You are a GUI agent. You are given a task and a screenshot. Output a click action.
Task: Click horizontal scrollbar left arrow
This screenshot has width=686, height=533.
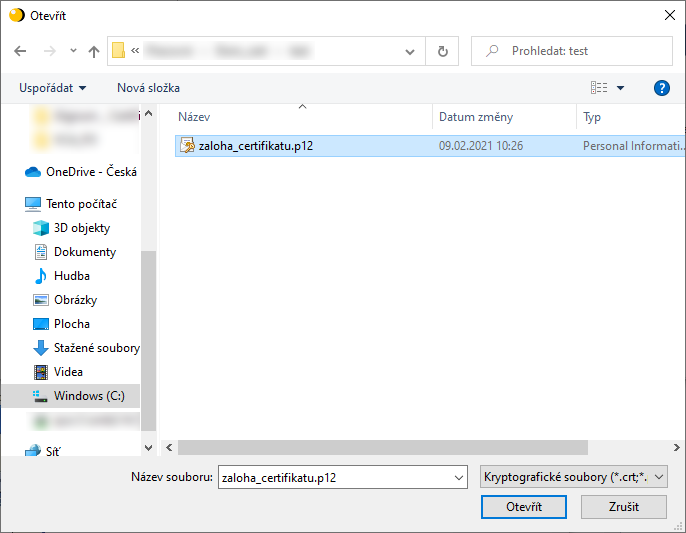169,448
